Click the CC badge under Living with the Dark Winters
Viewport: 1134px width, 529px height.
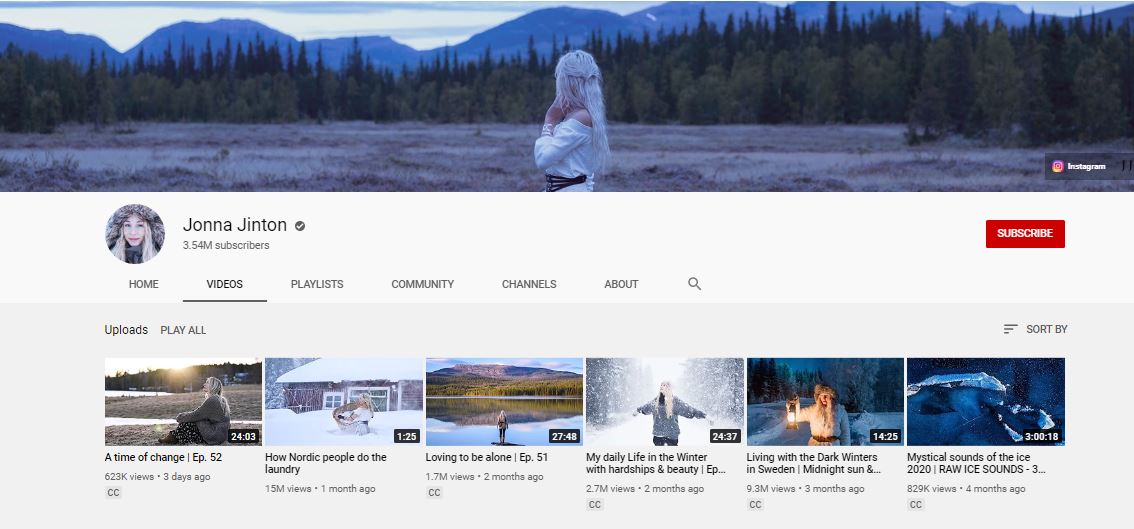click(x=755, y=504)
